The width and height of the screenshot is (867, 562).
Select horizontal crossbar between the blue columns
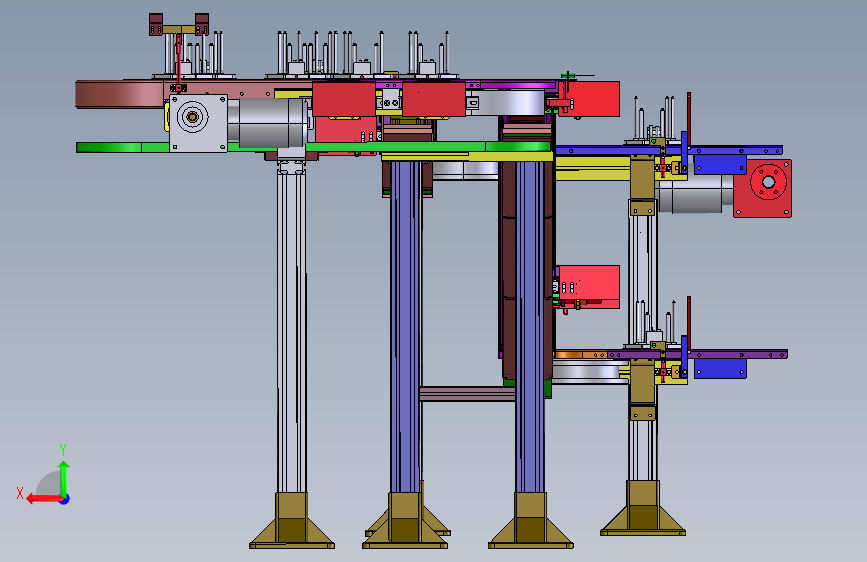(x=468, y=394)
